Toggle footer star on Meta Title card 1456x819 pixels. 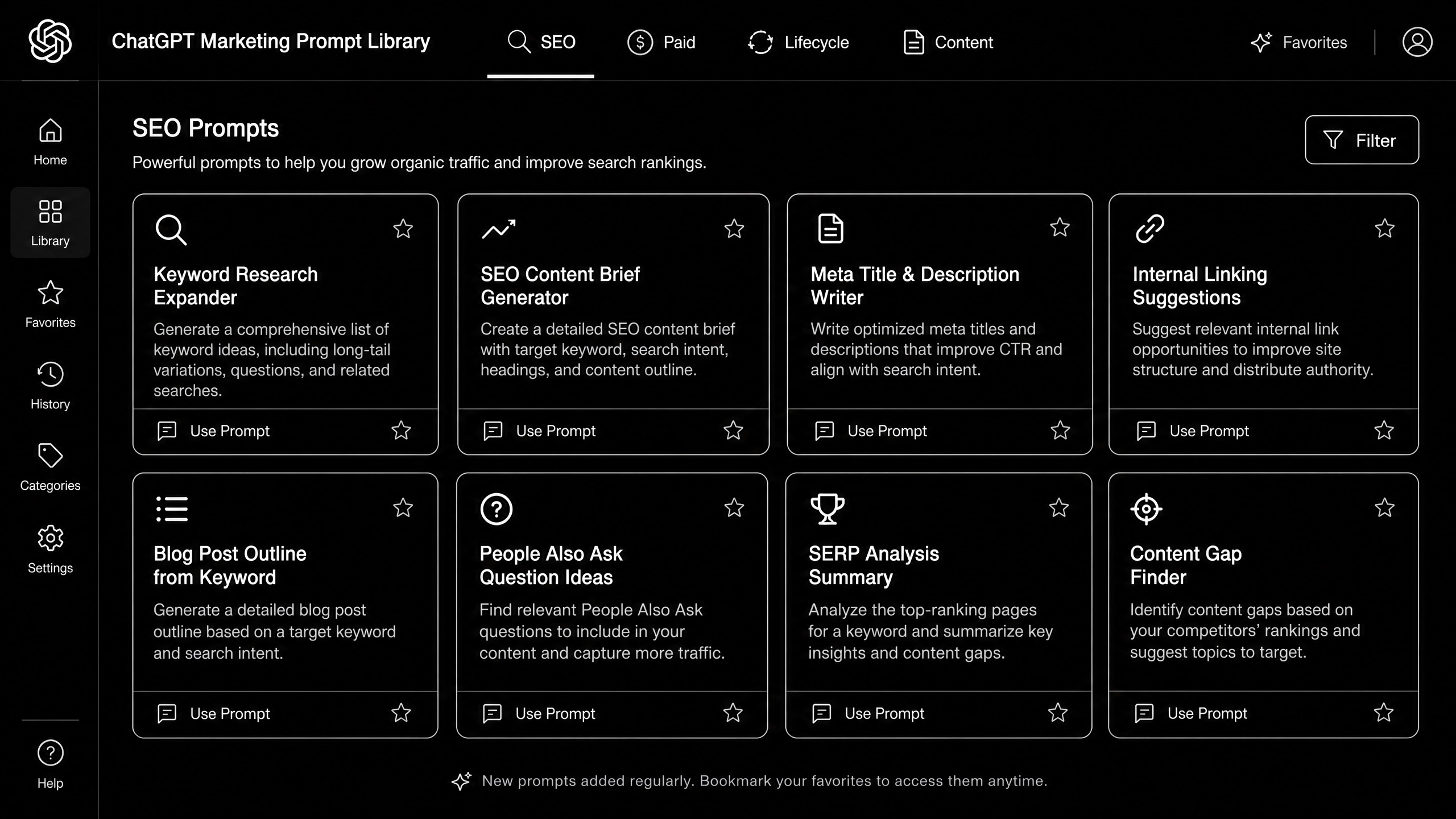pyautogui.click(x=1060, y=431)
